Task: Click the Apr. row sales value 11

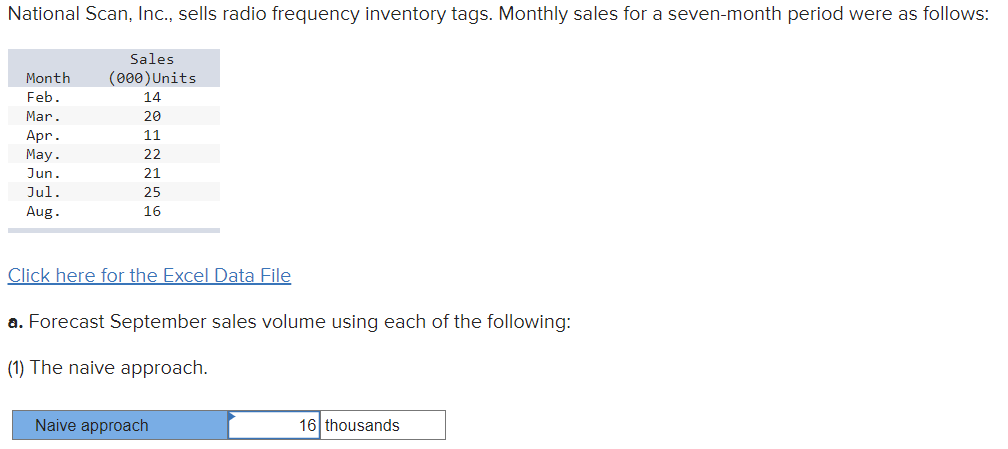Action: coord(152,135)
